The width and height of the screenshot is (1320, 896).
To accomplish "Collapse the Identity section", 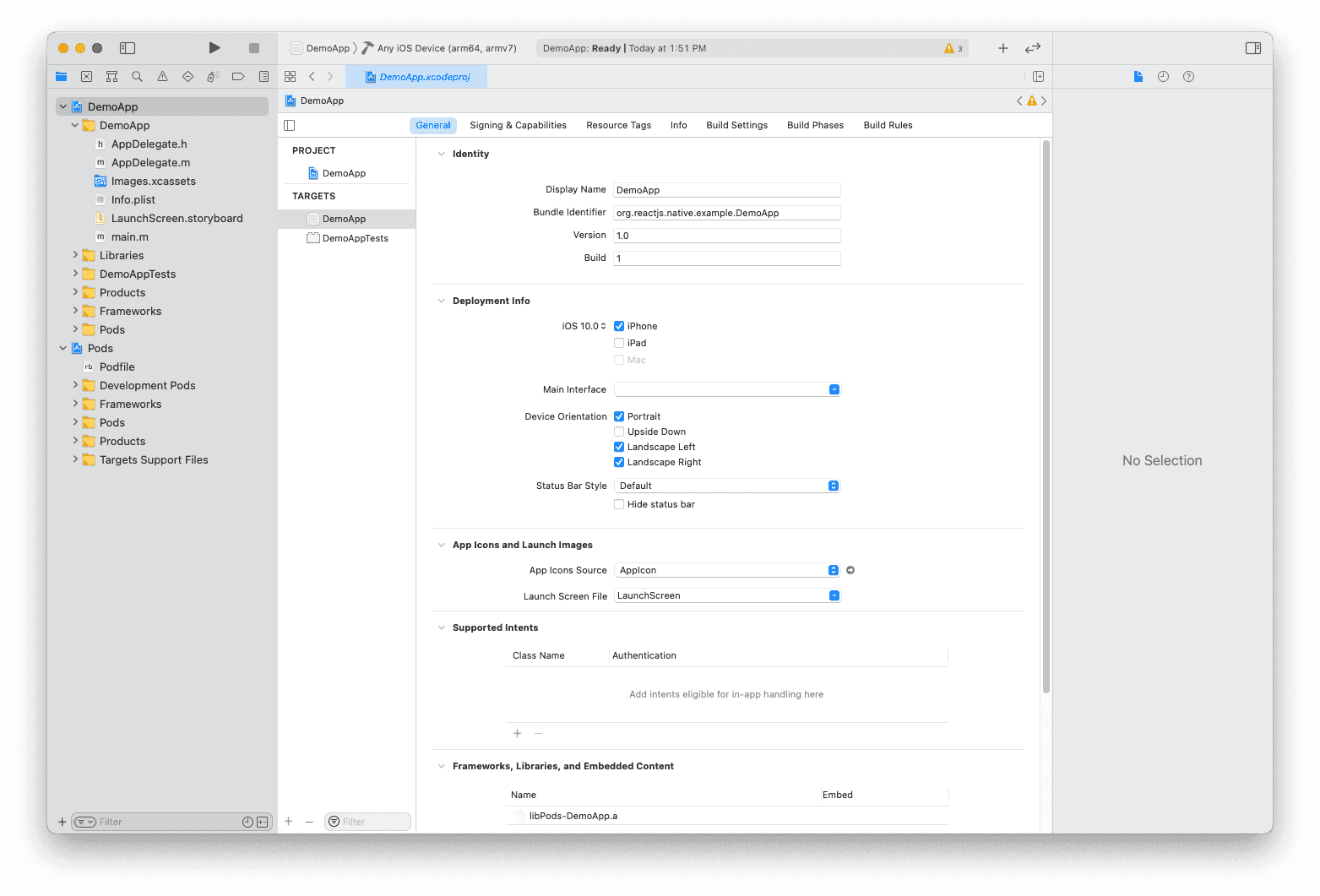I will (x=441, y=154).
